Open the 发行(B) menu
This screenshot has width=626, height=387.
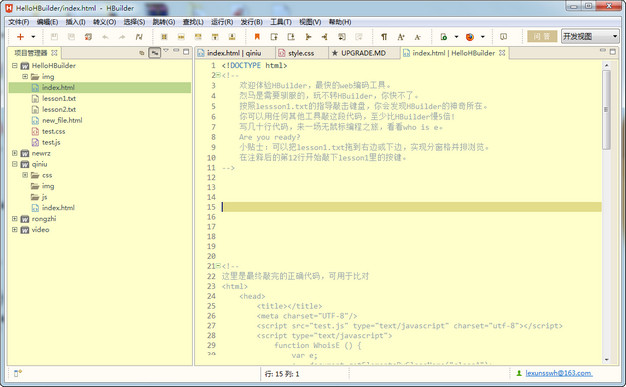[252, 22]
